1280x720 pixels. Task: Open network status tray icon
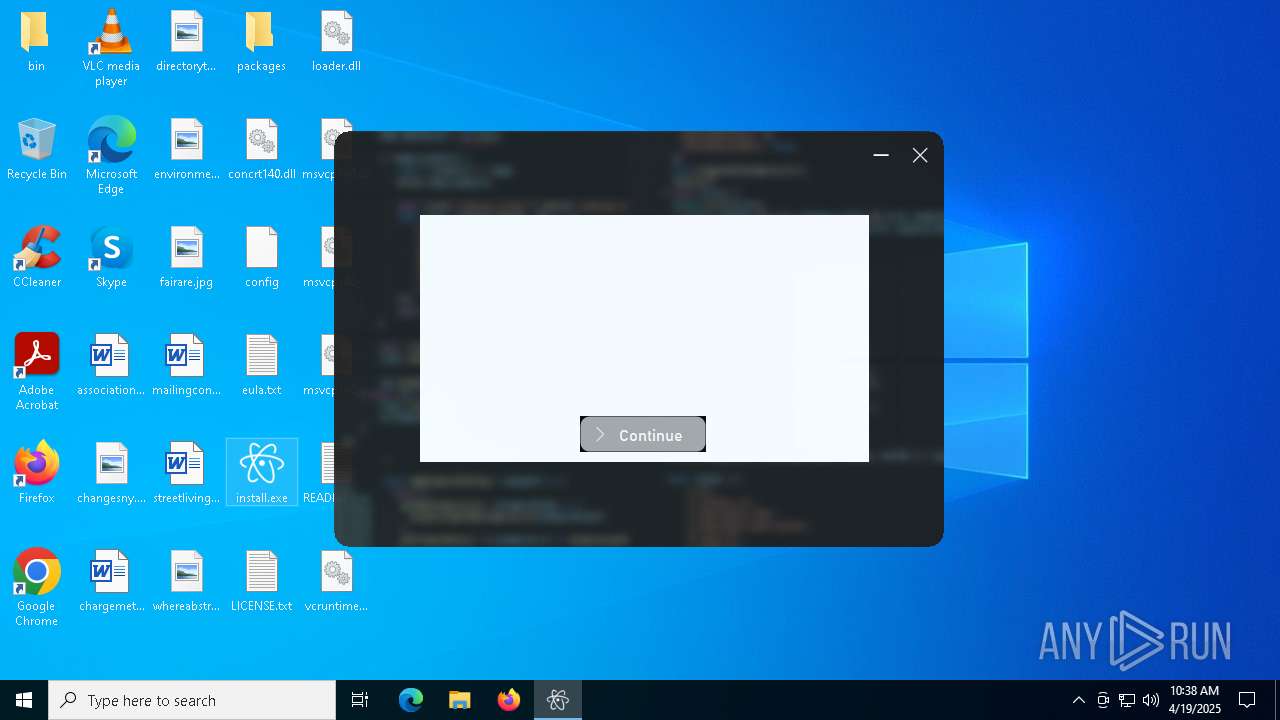click(1127, 700)
